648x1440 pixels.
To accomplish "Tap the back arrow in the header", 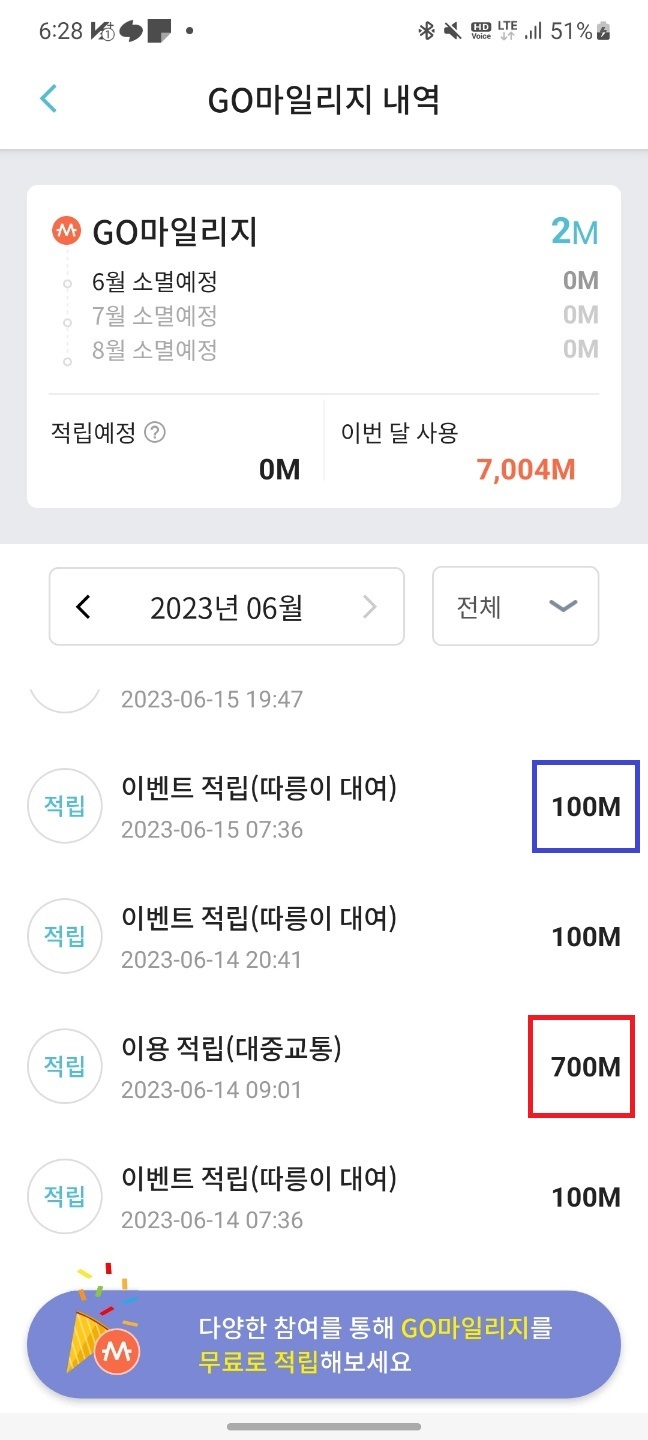I will click(x=48, y=99).
